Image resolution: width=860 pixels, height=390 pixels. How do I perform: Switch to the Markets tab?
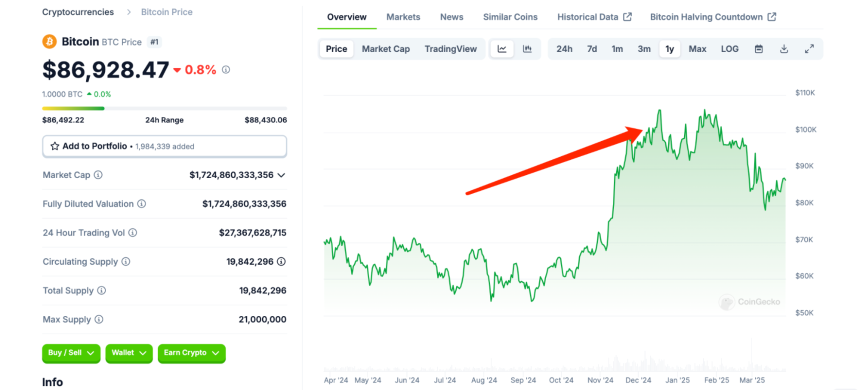(x=403, y=17)
